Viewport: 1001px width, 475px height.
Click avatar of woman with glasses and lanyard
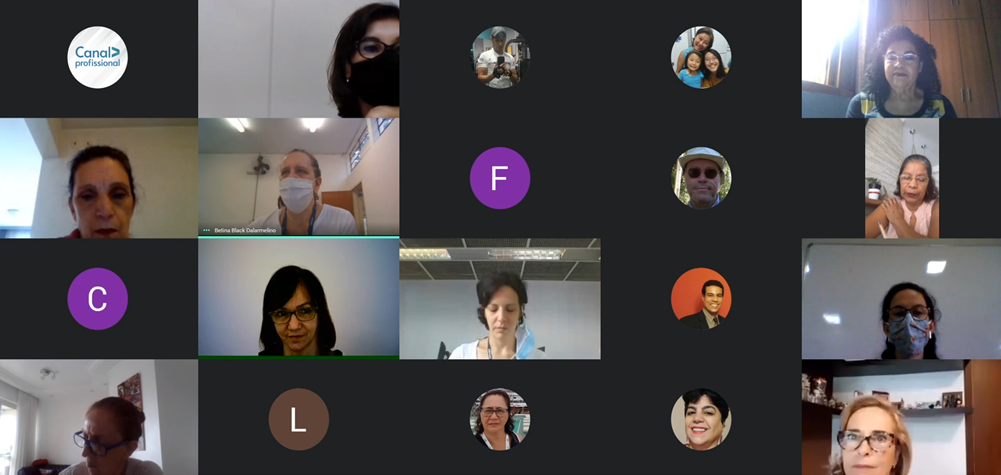(500, 419)
